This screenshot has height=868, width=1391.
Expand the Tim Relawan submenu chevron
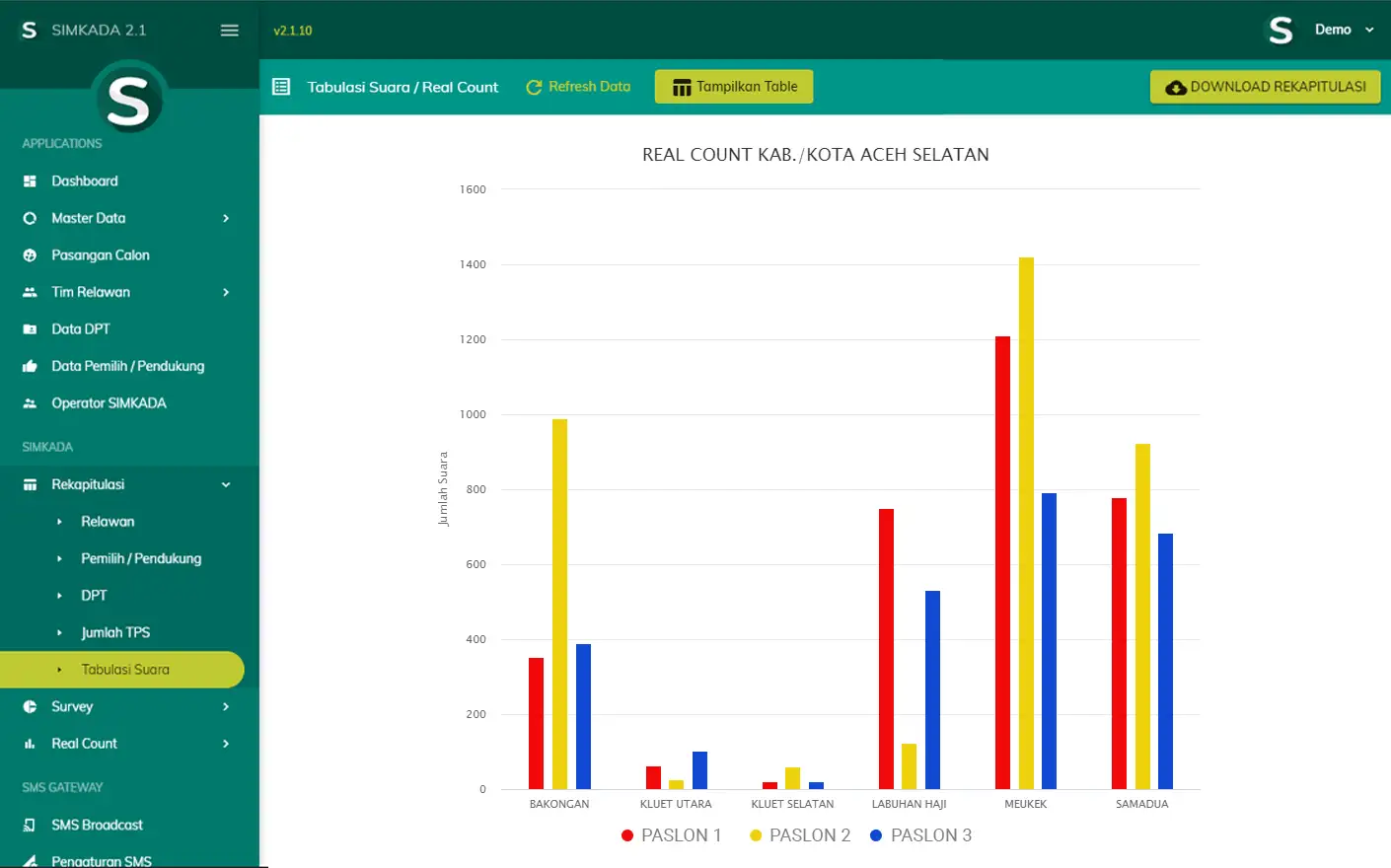(x=226, y=292)
